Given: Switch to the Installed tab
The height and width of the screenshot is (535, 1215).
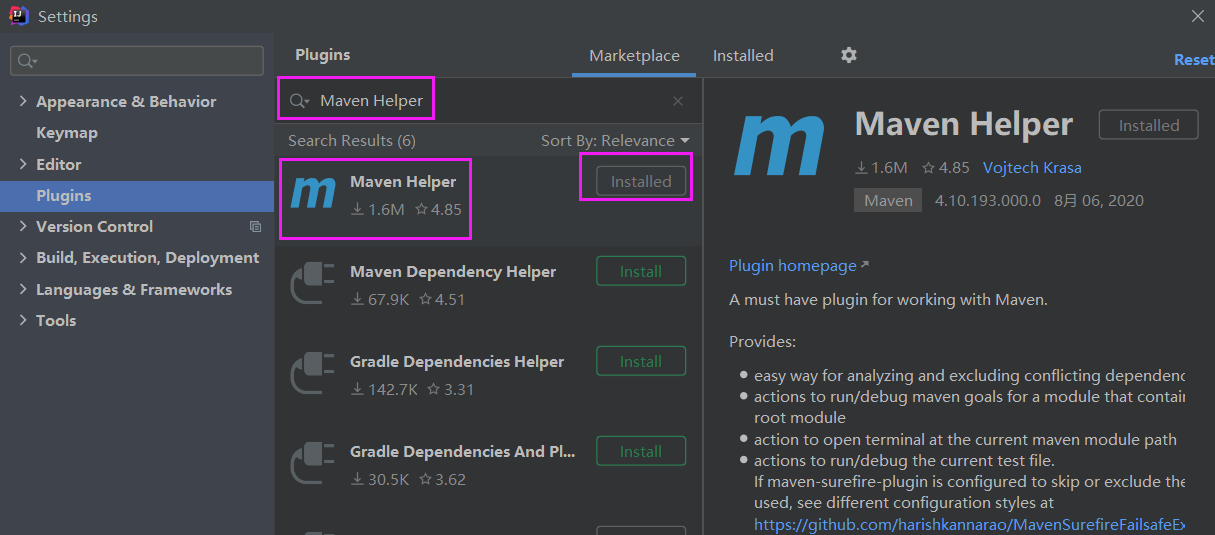Looking at the screenshot, I should point(743,56).
